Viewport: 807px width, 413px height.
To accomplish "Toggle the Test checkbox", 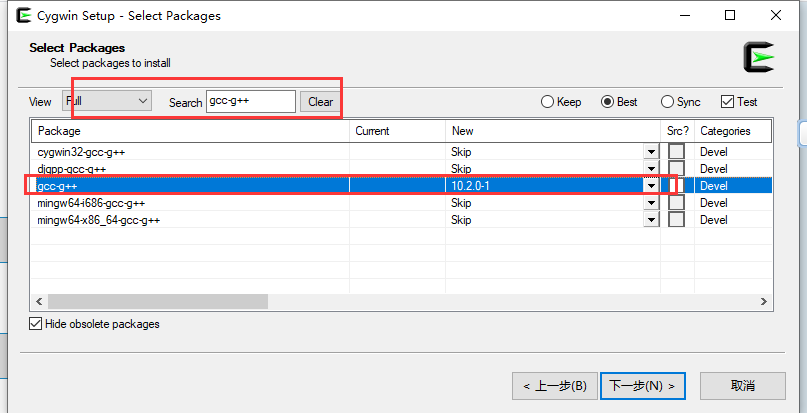I will 739,102.
